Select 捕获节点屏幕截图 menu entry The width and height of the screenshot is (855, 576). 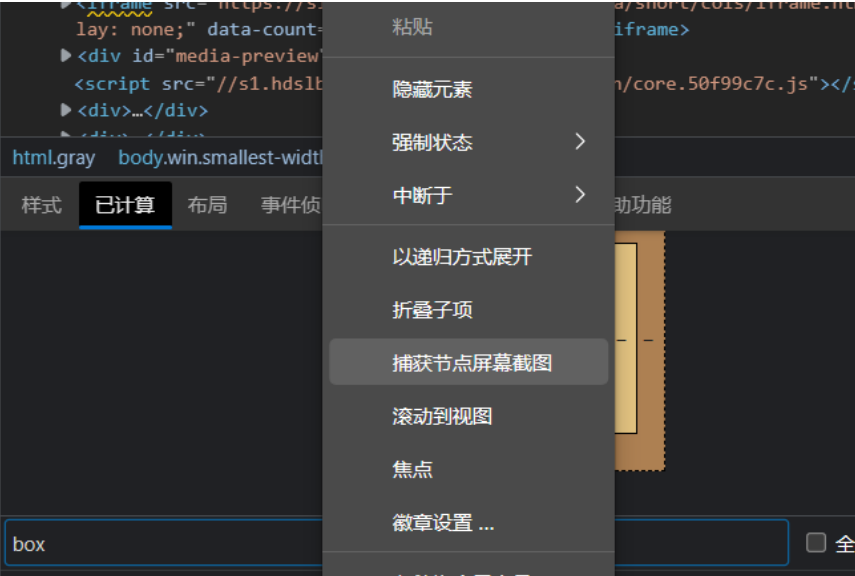click(x=468, y=362)
